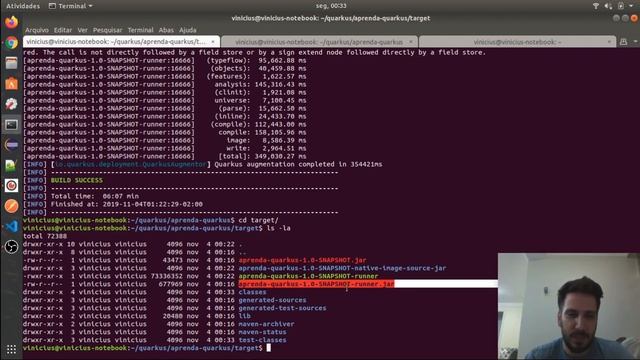Screen dimensions: 640x360
Task: Click the cd target/ command text
Action: 258,220
